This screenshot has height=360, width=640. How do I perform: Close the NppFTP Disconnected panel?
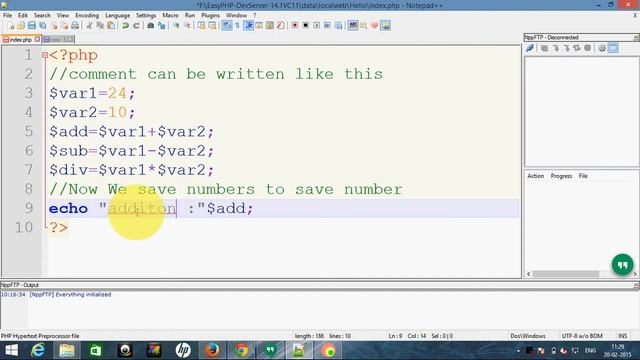[x=636, y=38]
